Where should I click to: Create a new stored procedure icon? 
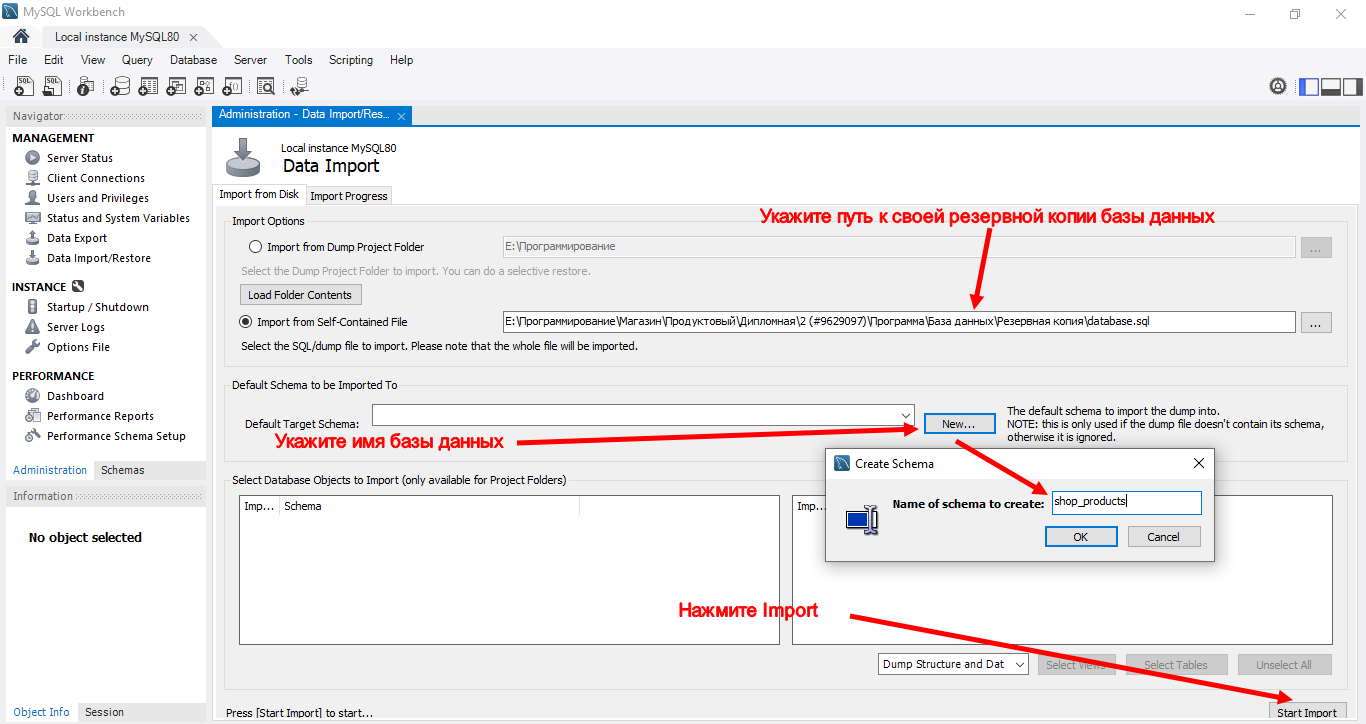point(205,87)
